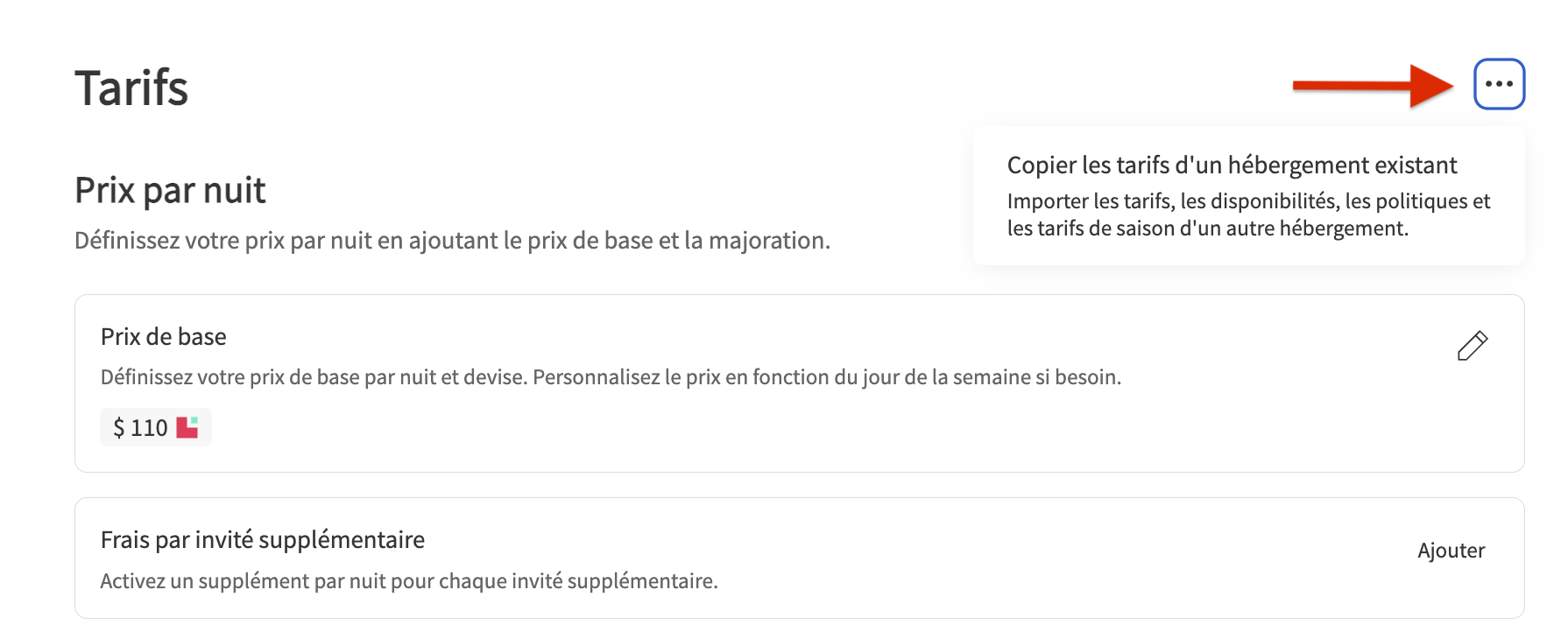Click "les tarifs de saison d'un autre hébergement" line

tap(1207, 228)
